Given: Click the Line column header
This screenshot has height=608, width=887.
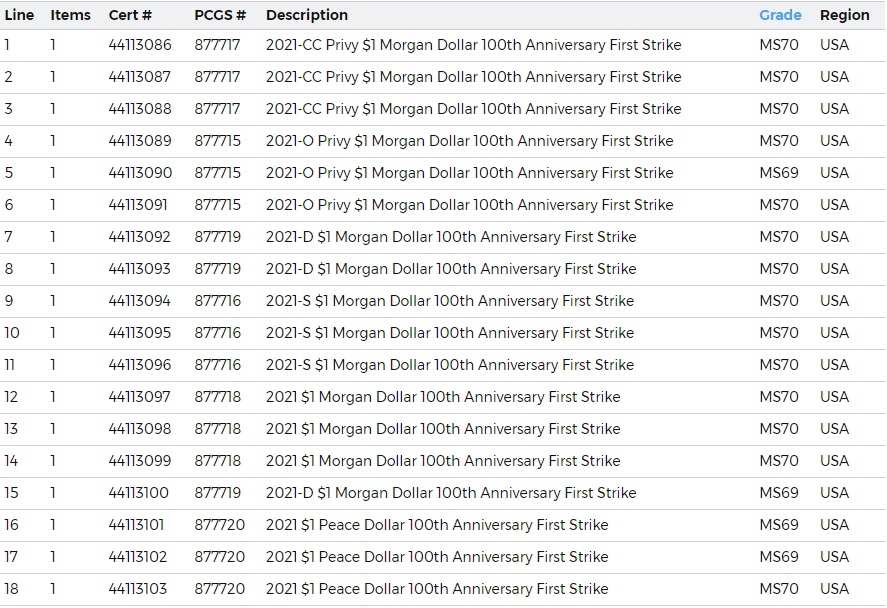Looking at the screenshot, I should click(19, 15).
